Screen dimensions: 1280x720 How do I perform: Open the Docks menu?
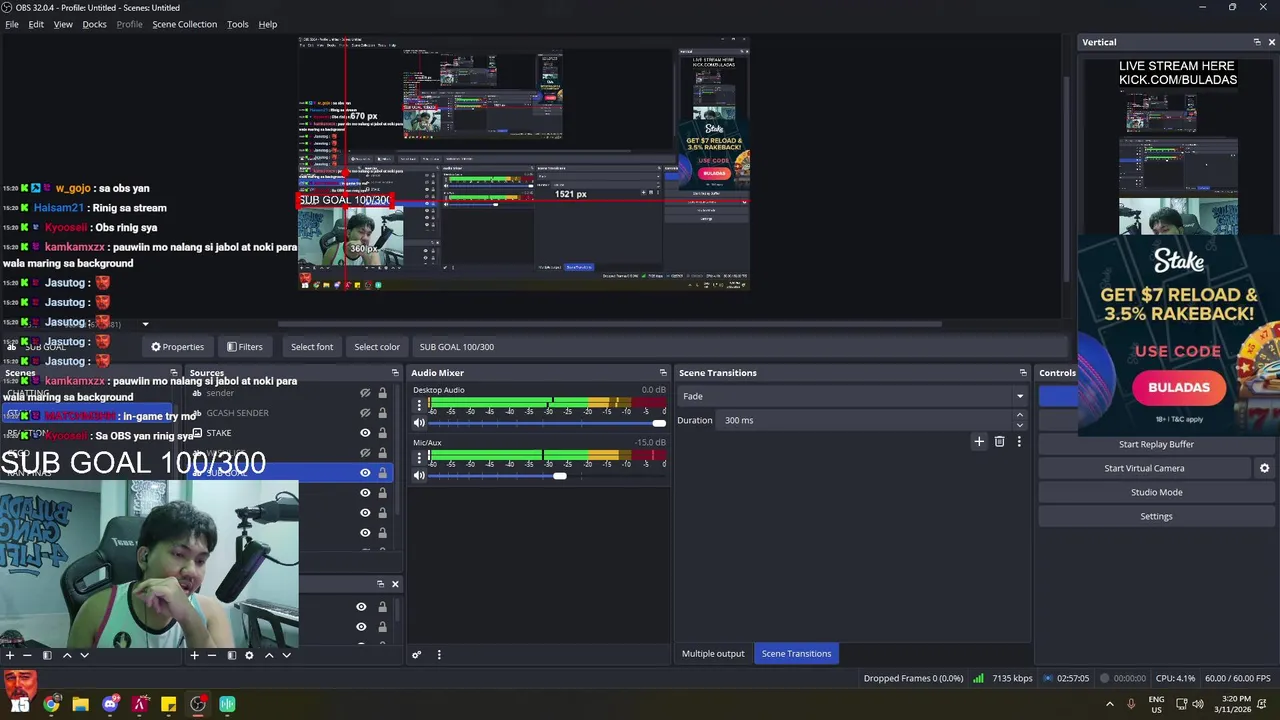(94, 24)
